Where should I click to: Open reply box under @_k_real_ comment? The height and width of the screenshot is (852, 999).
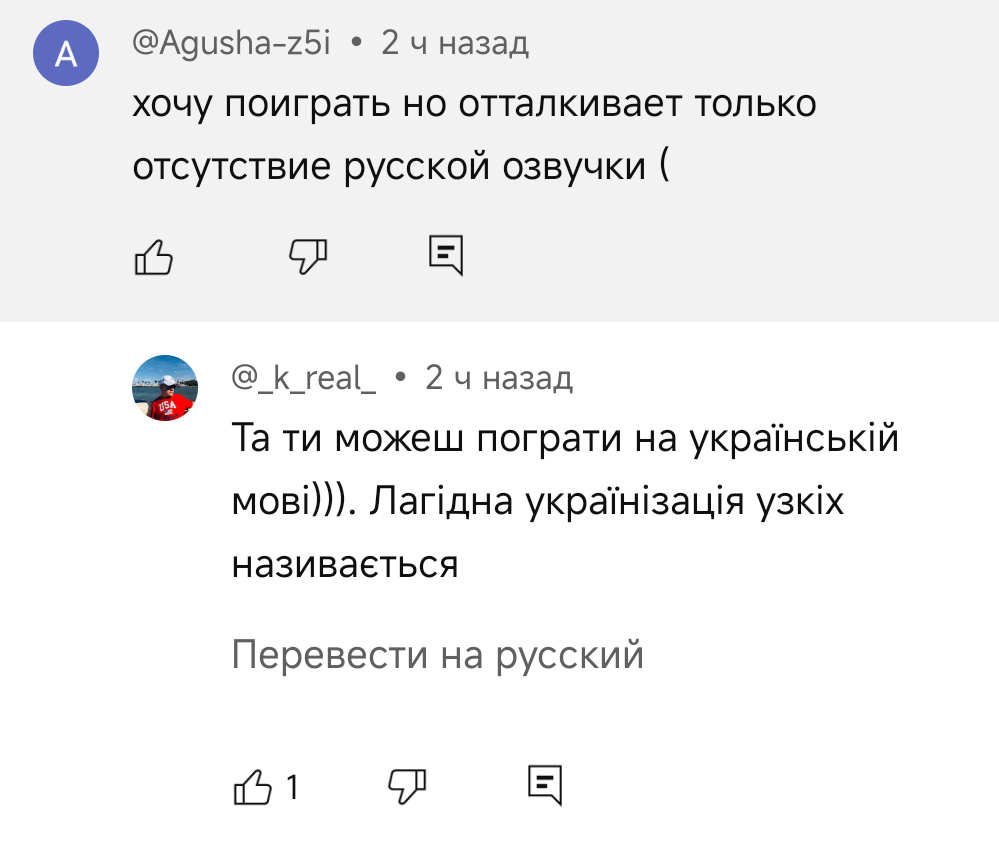(545, 786)
